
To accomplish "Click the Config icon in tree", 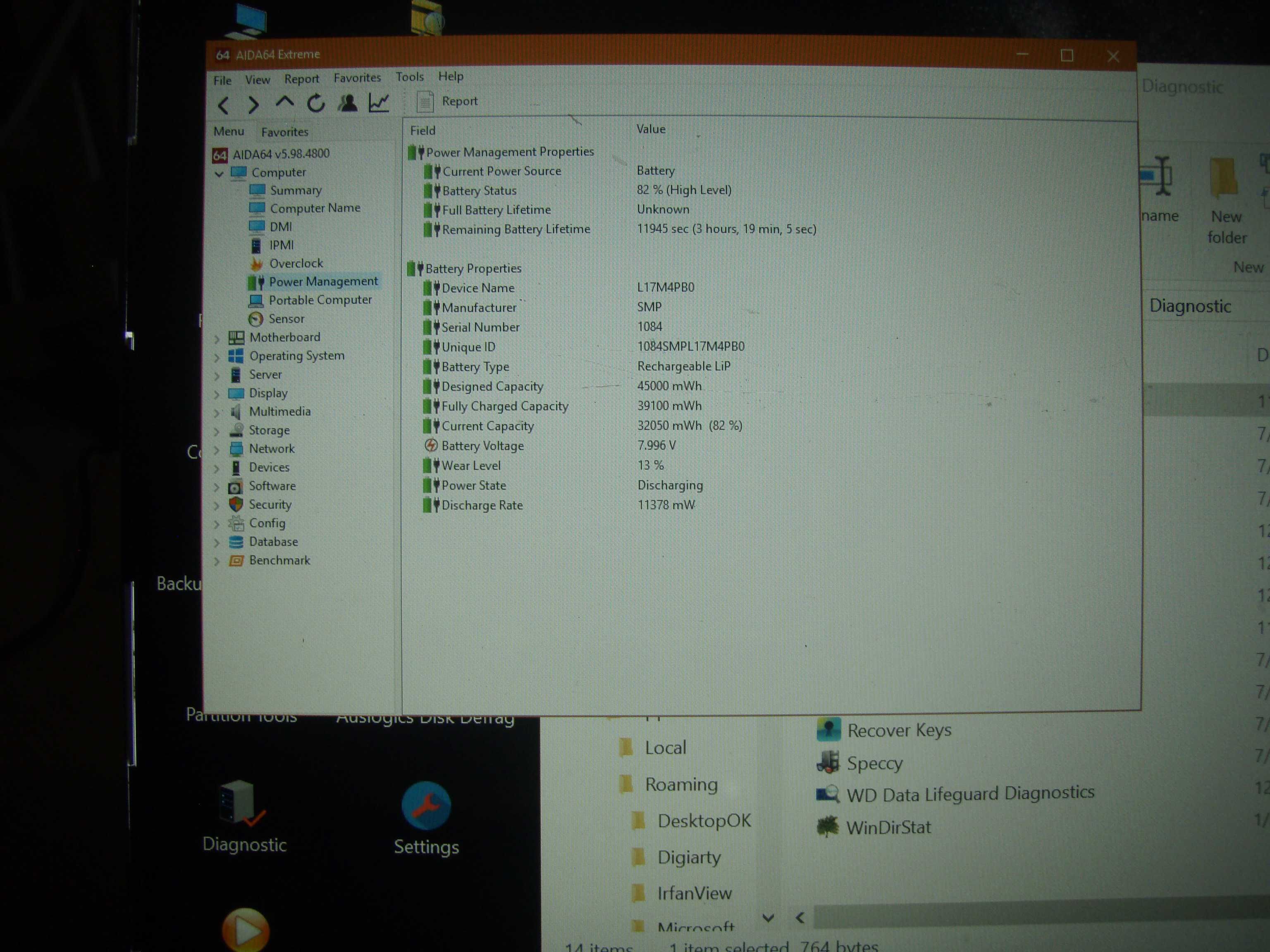I will pos(235,523).
